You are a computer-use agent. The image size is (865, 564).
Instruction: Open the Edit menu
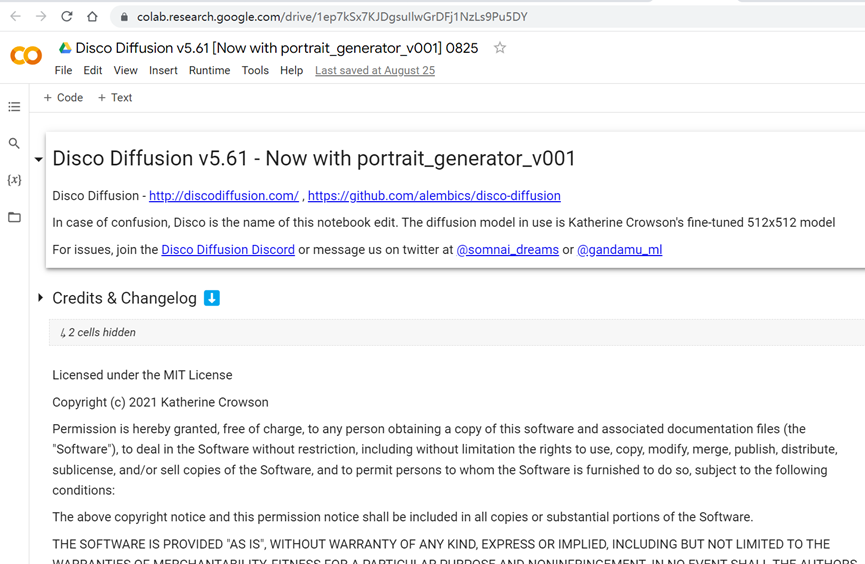coord(93,71)
